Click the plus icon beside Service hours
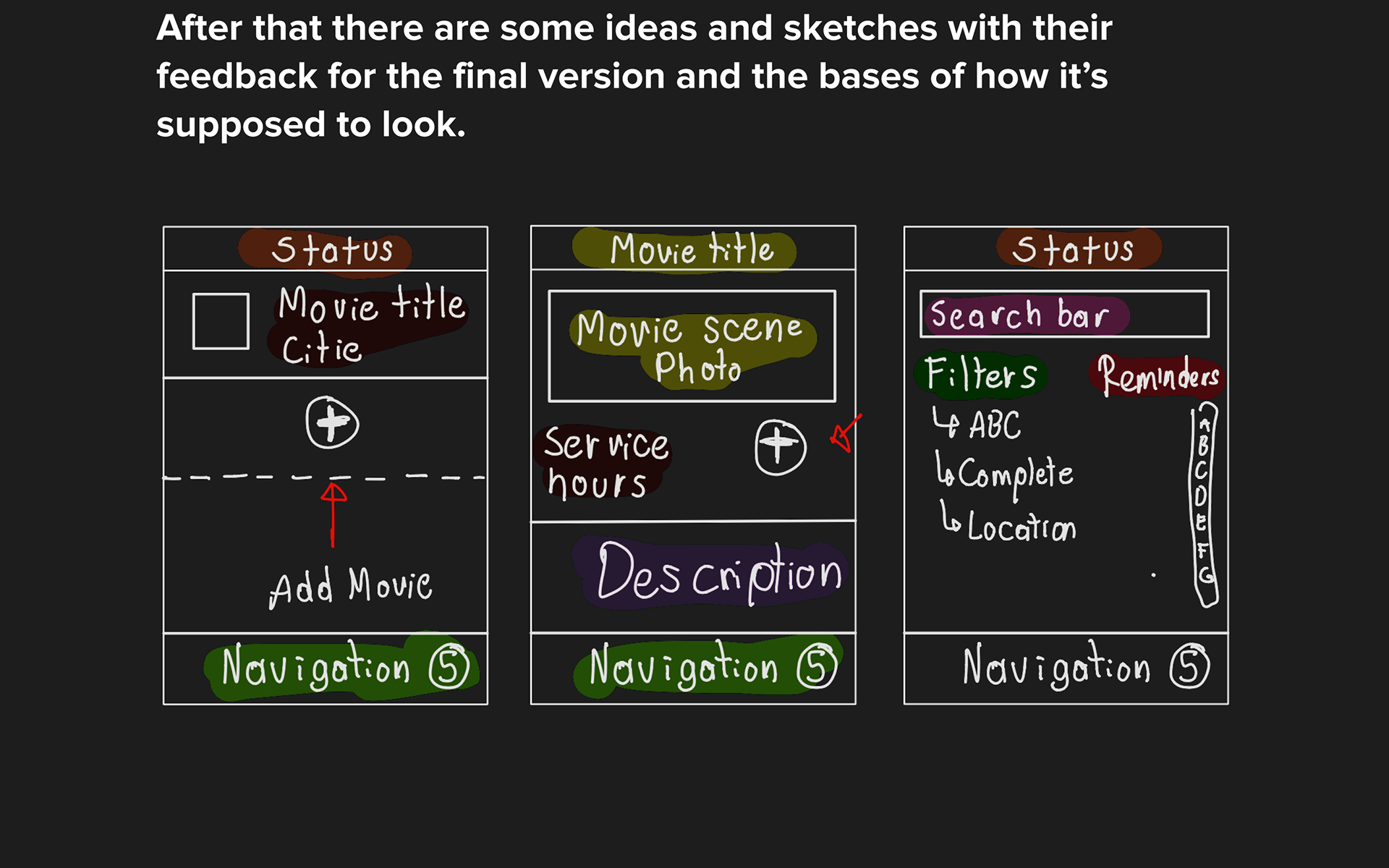This screenshot has width=1389, height=868. pyautogui.click(x=780, y=446)
